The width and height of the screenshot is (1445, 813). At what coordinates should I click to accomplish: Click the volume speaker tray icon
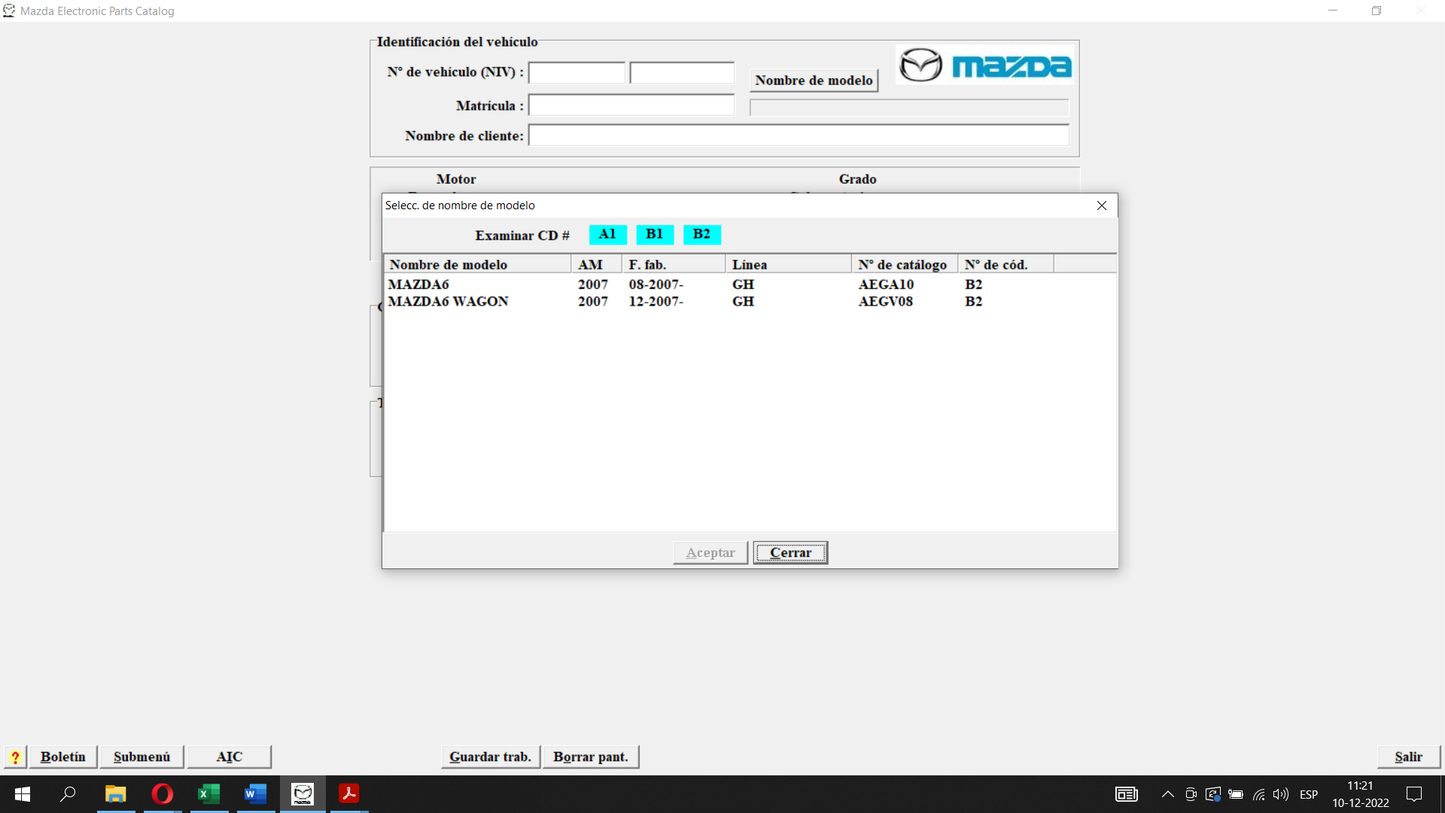pos(1281,795)
